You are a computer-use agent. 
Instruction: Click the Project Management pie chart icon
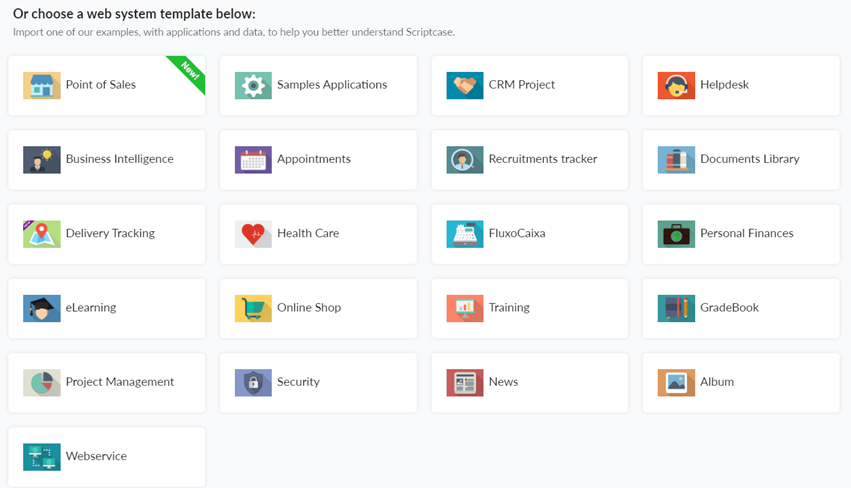42,382
